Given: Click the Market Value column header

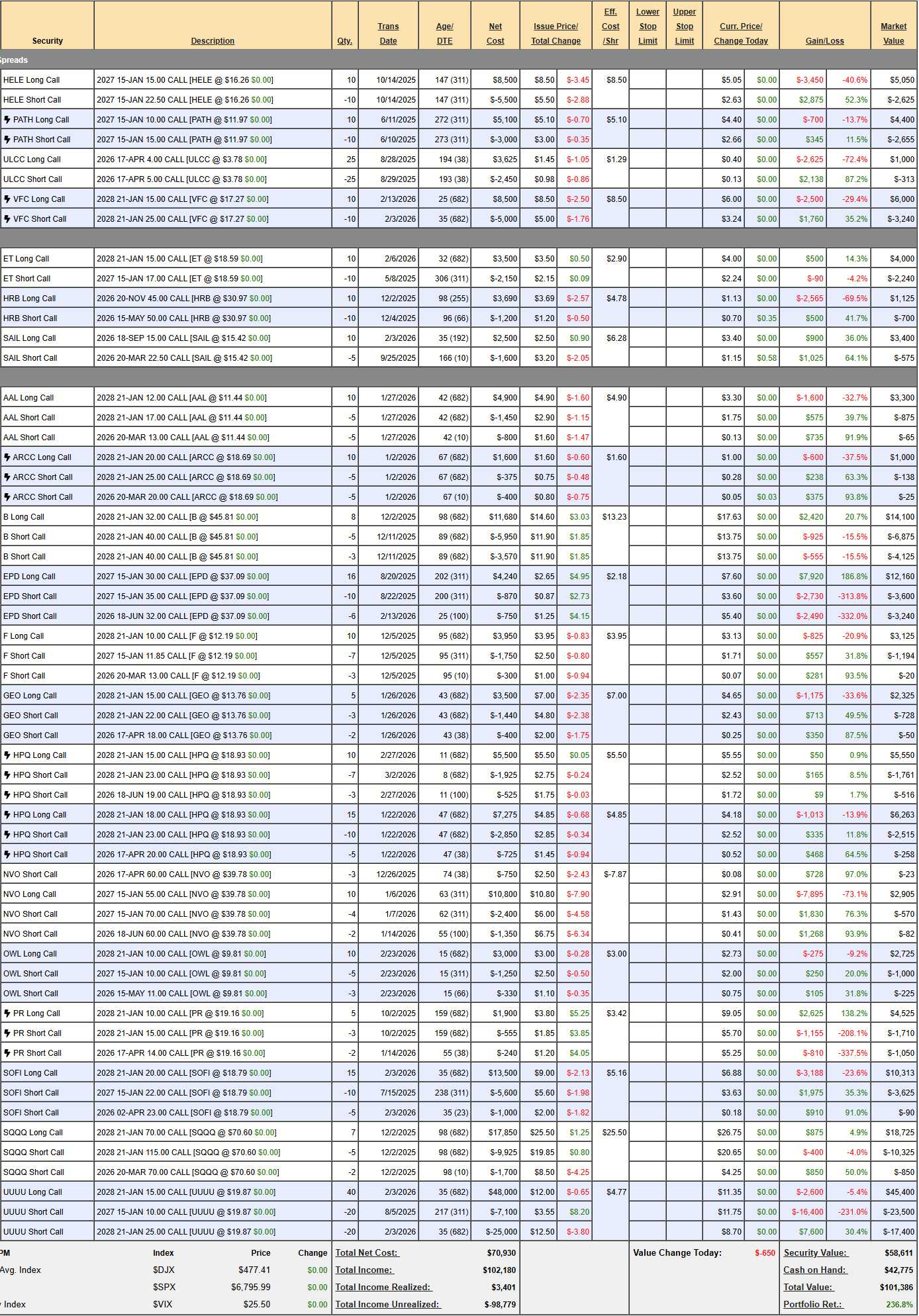Looking at the screenshot, I should (x=893, y=34).
